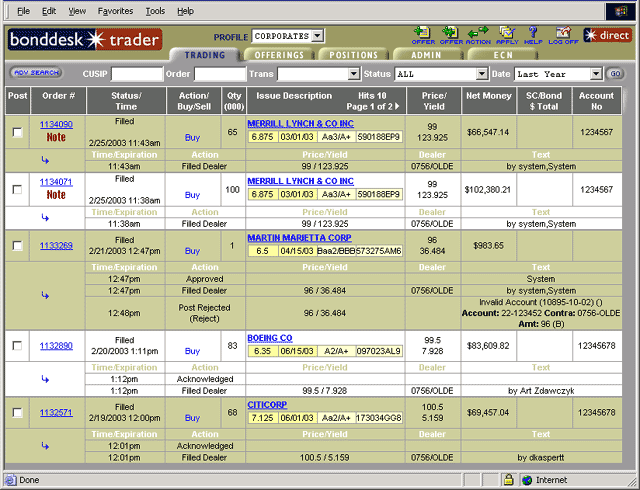Click the Windows flag icon in corner

pos(620,11)
